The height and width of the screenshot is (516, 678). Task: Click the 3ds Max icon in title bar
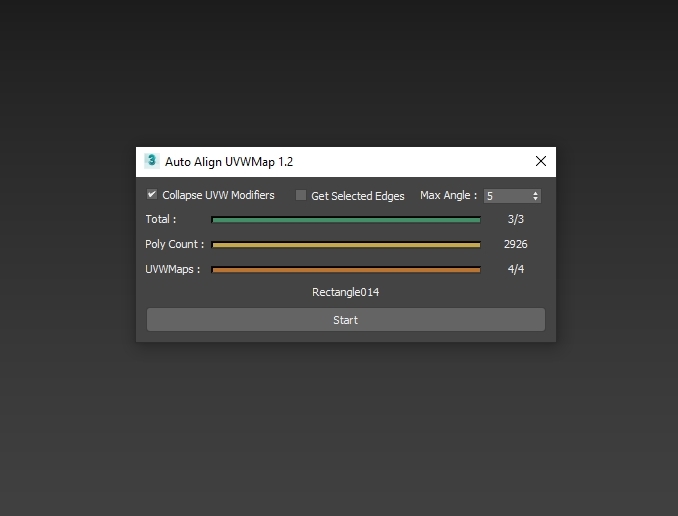(x=152, y=161)
